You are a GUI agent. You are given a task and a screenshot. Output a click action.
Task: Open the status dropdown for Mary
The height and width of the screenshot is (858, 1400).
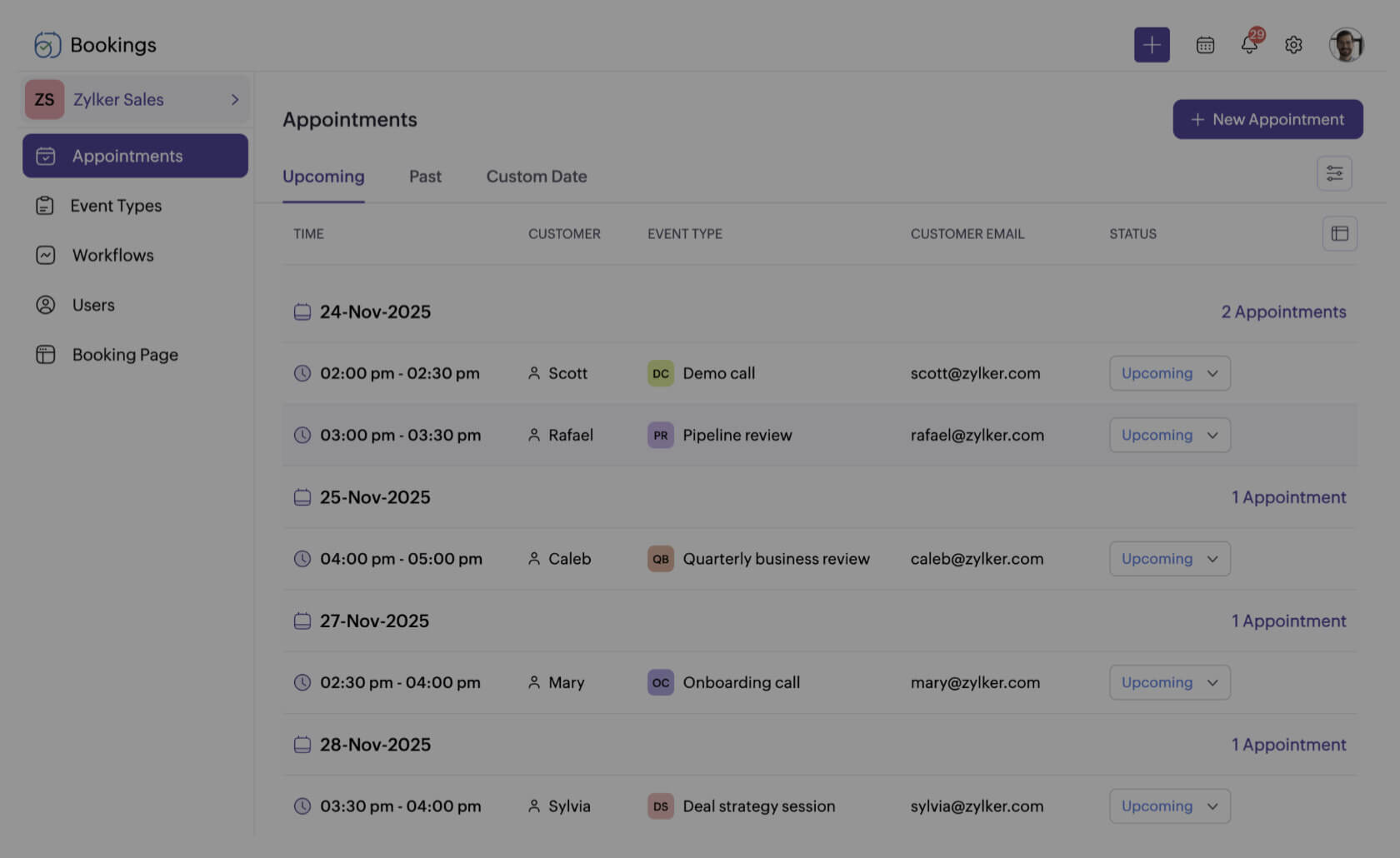click(x=1170, y=682)
